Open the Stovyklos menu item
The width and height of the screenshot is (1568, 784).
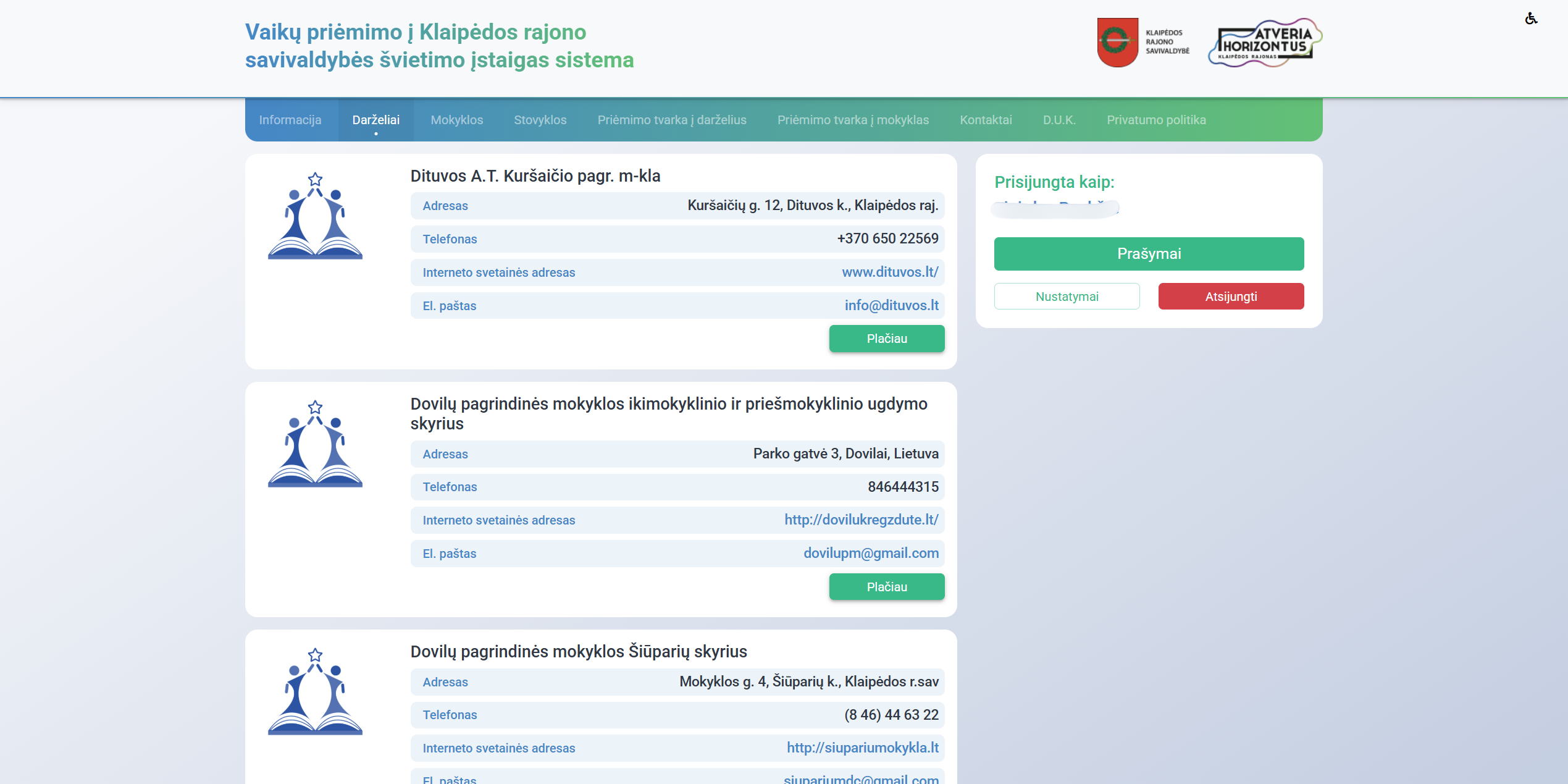pyautogui.click(x=540, y=120)
